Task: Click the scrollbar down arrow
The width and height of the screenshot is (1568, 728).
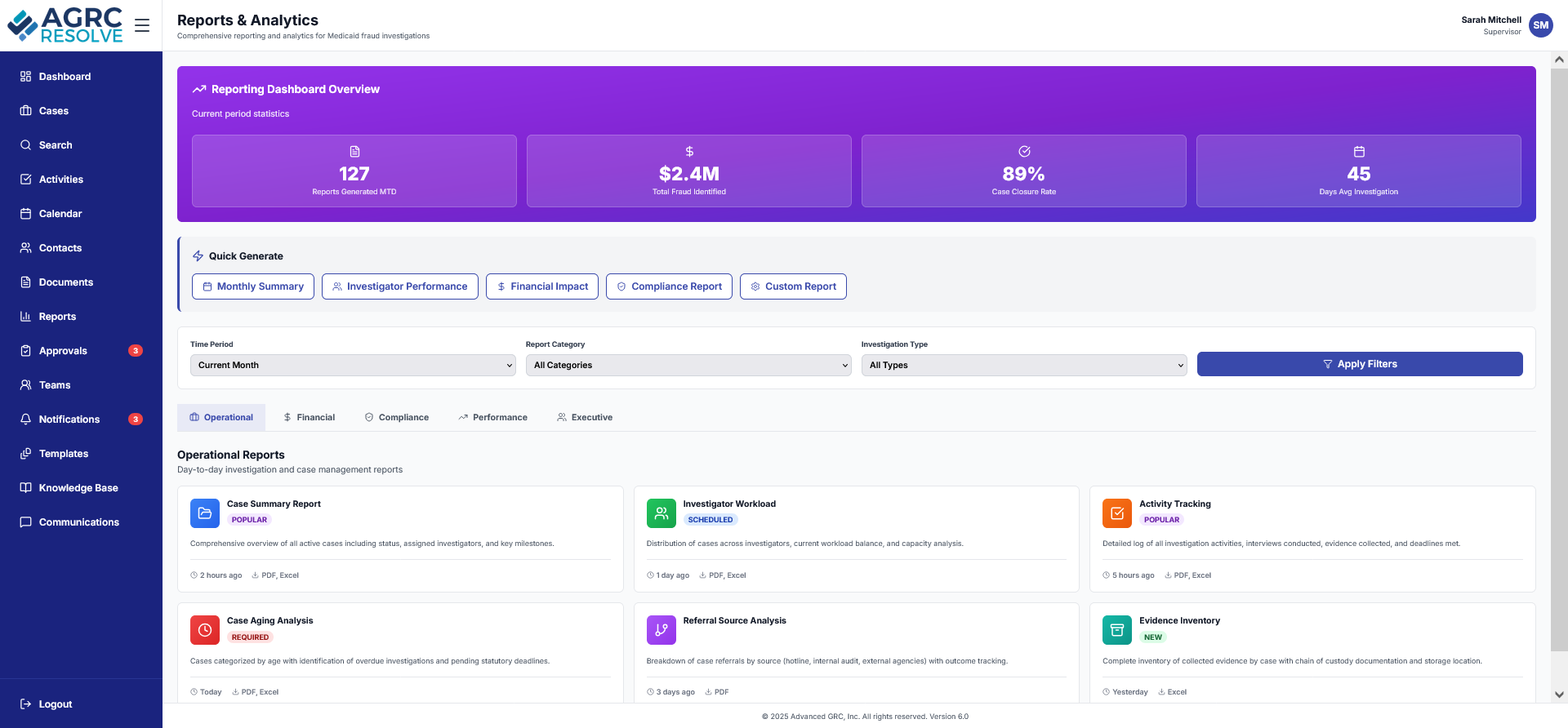Action: coord(1559,695)
